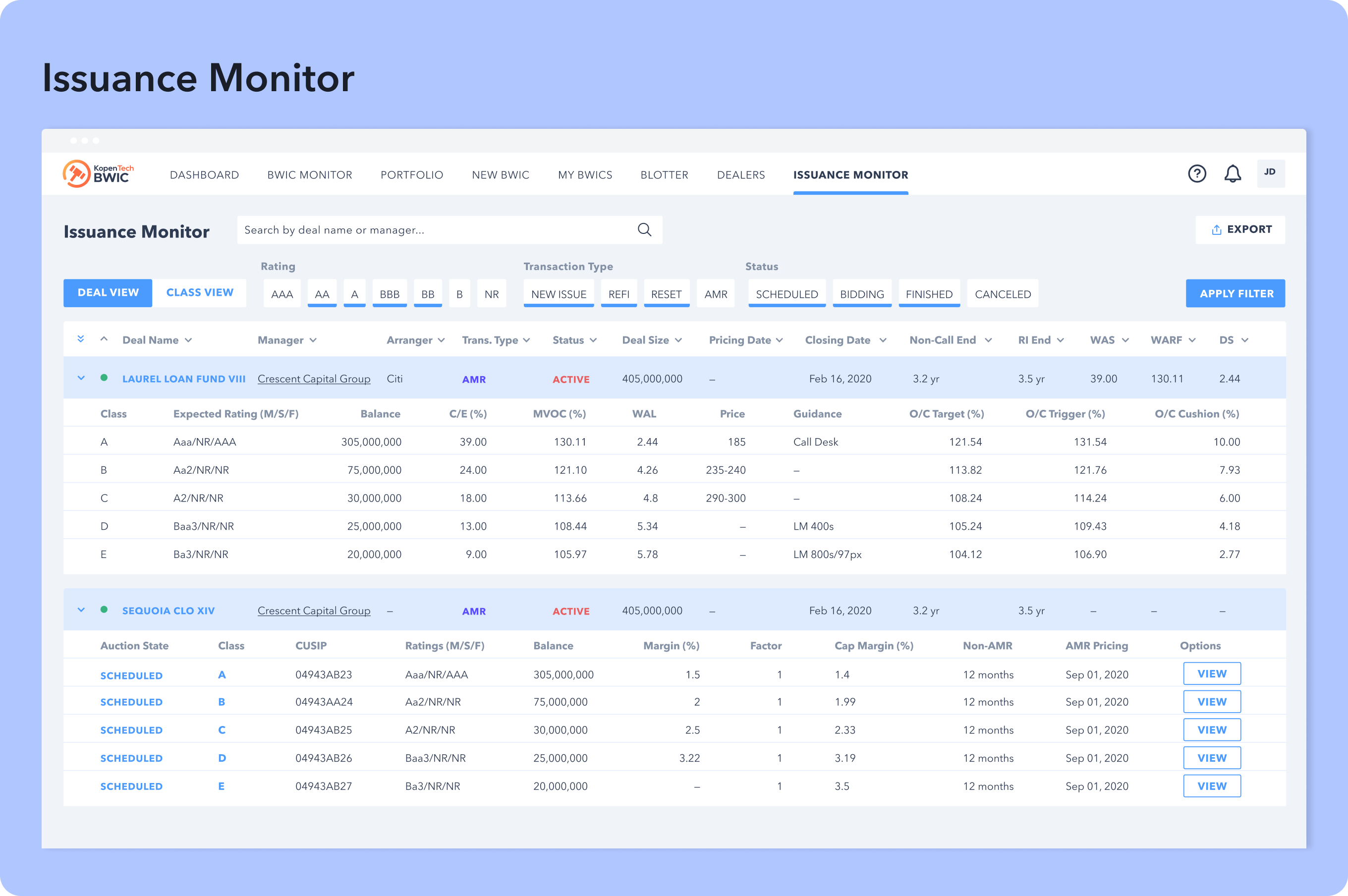The width and height of the screenshot is (1348, 896).
Task: Toggle the AMR transaction type filter
Action: 716,294
